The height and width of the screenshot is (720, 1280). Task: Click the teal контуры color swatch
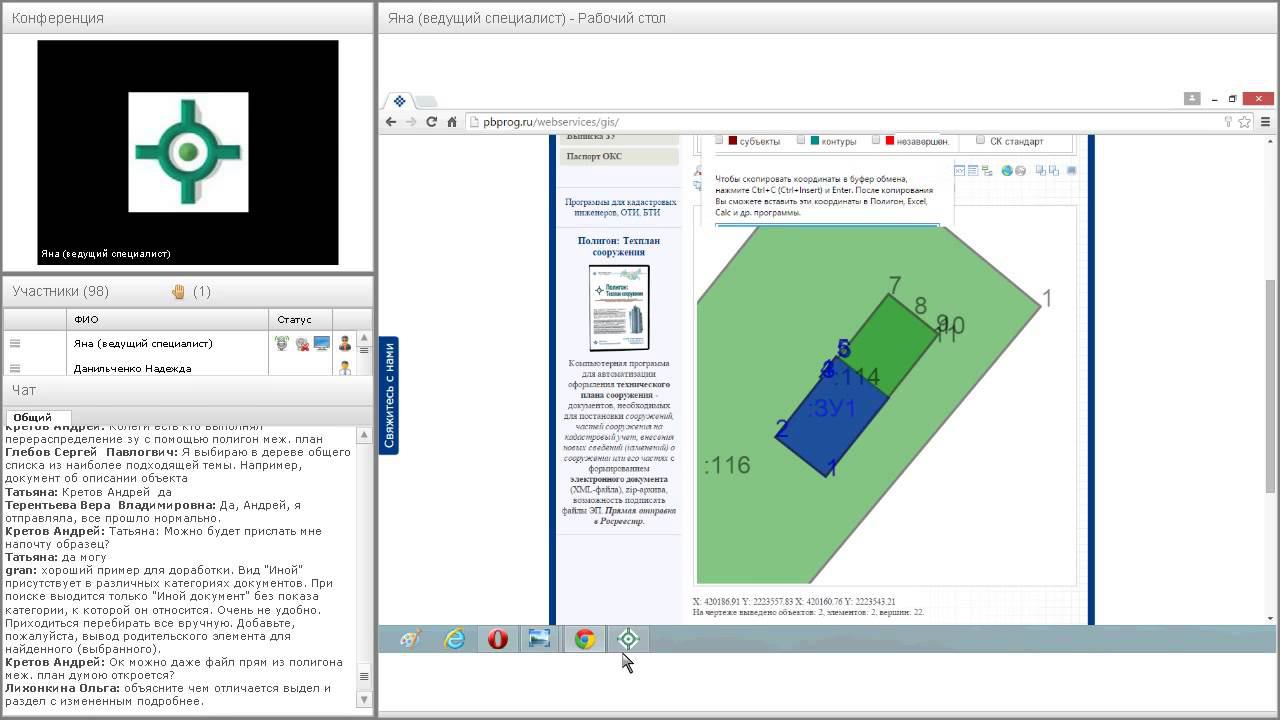click(x=815, y=141)
